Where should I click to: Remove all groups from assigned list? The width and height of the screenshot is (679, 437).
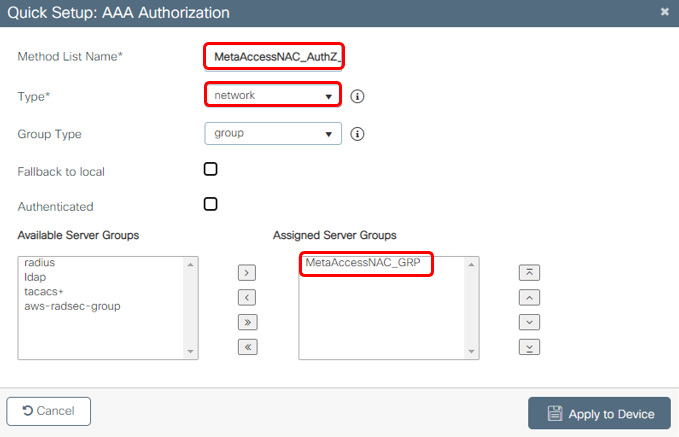[x=247, y=347]
